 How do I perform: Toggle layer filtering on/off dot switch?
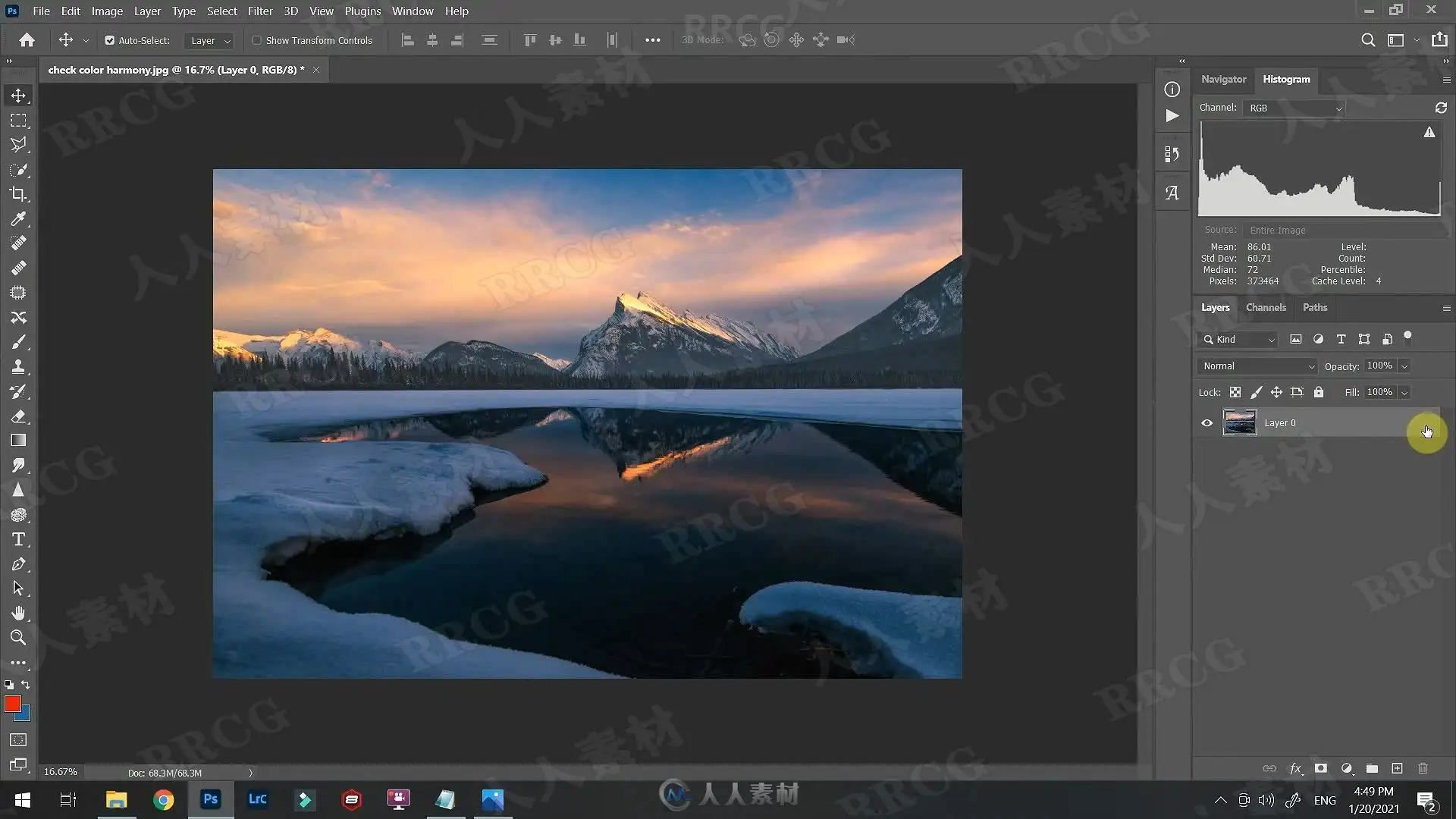pos(1407,337)
